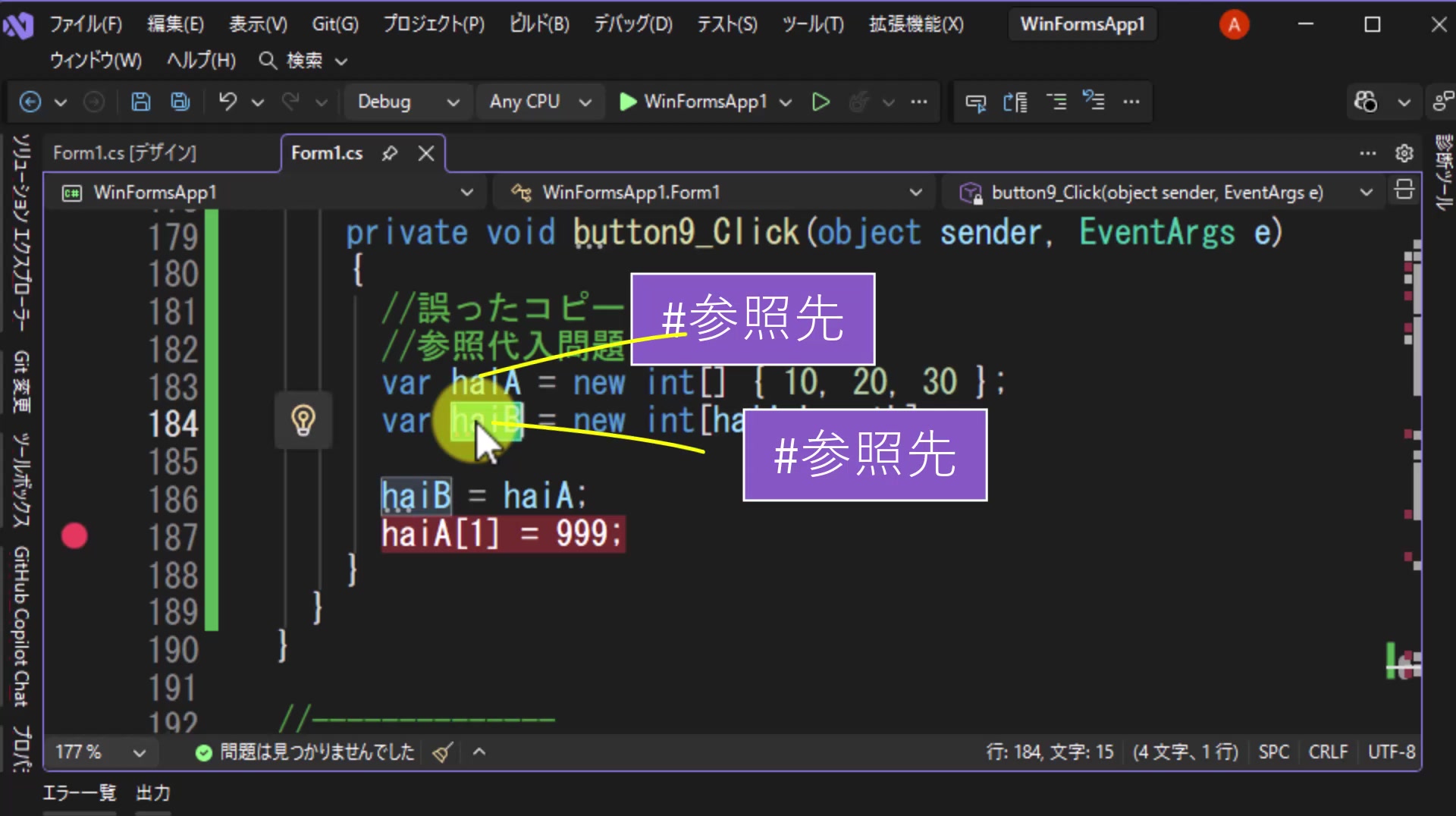
Task: Click the 行: 184, 文字: 15 position indicator
Action: click(1050, 752)
